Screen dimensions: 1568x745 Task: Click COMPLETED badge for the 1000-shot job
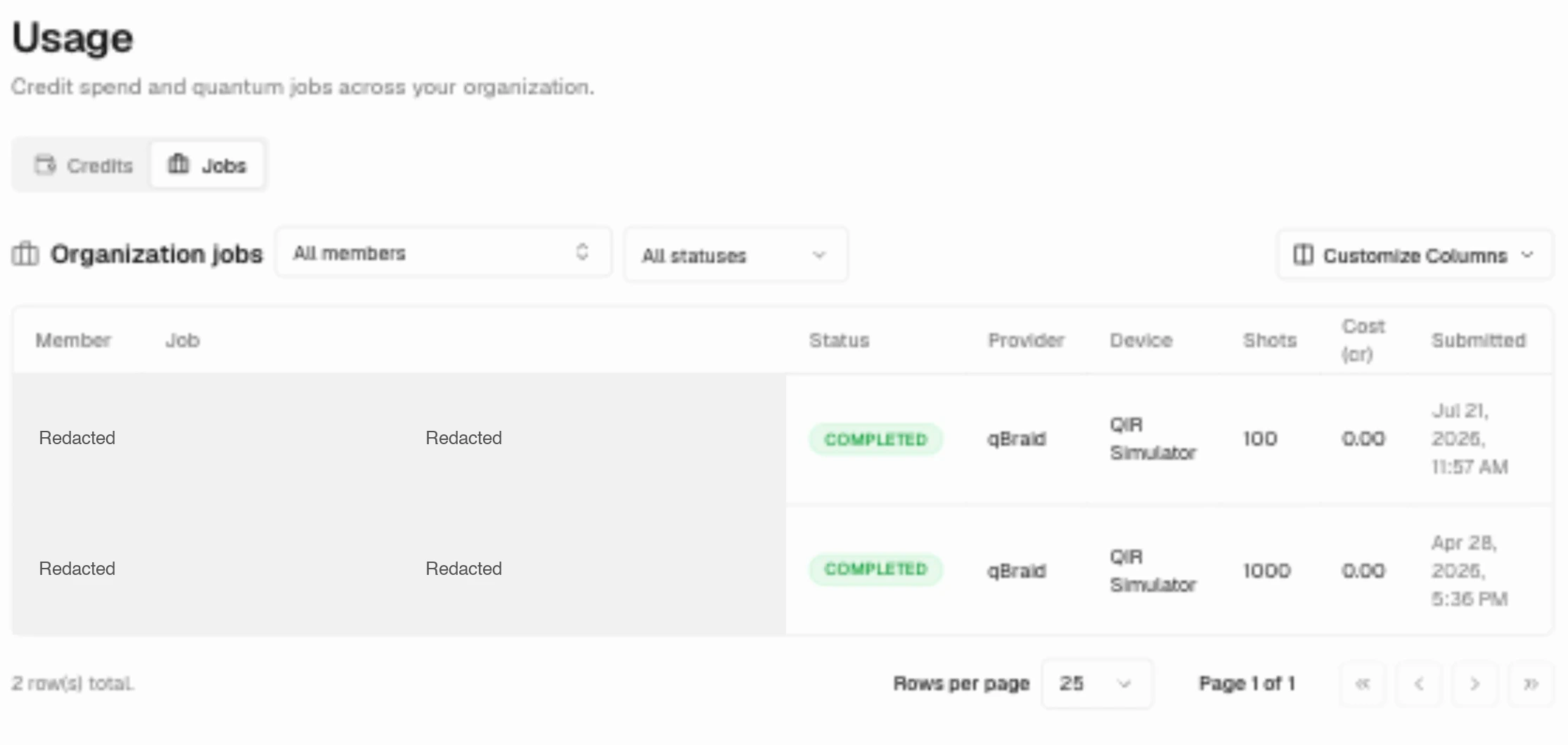875,569
